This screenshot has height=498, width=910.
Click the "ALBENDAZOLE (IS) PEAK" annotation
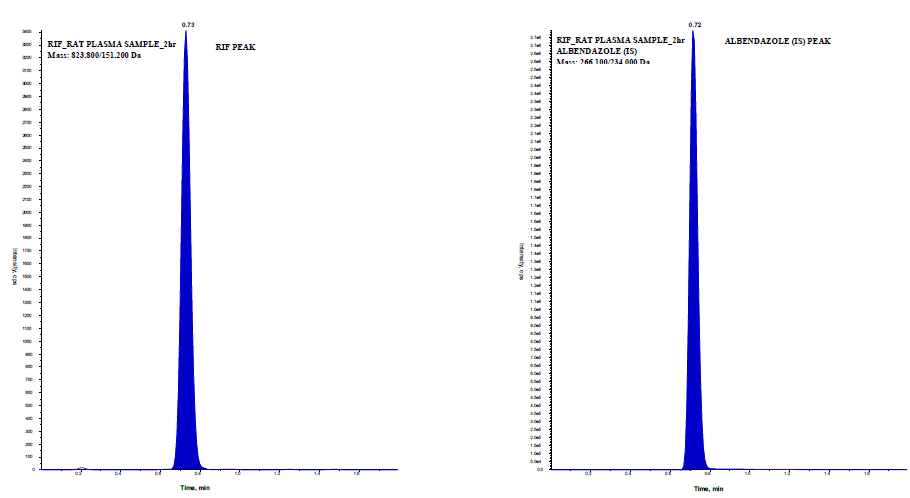778,41
